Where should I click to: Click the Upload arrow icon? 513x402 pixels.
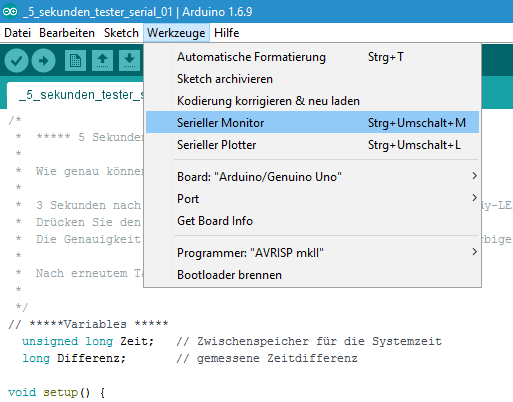[43, 61]
